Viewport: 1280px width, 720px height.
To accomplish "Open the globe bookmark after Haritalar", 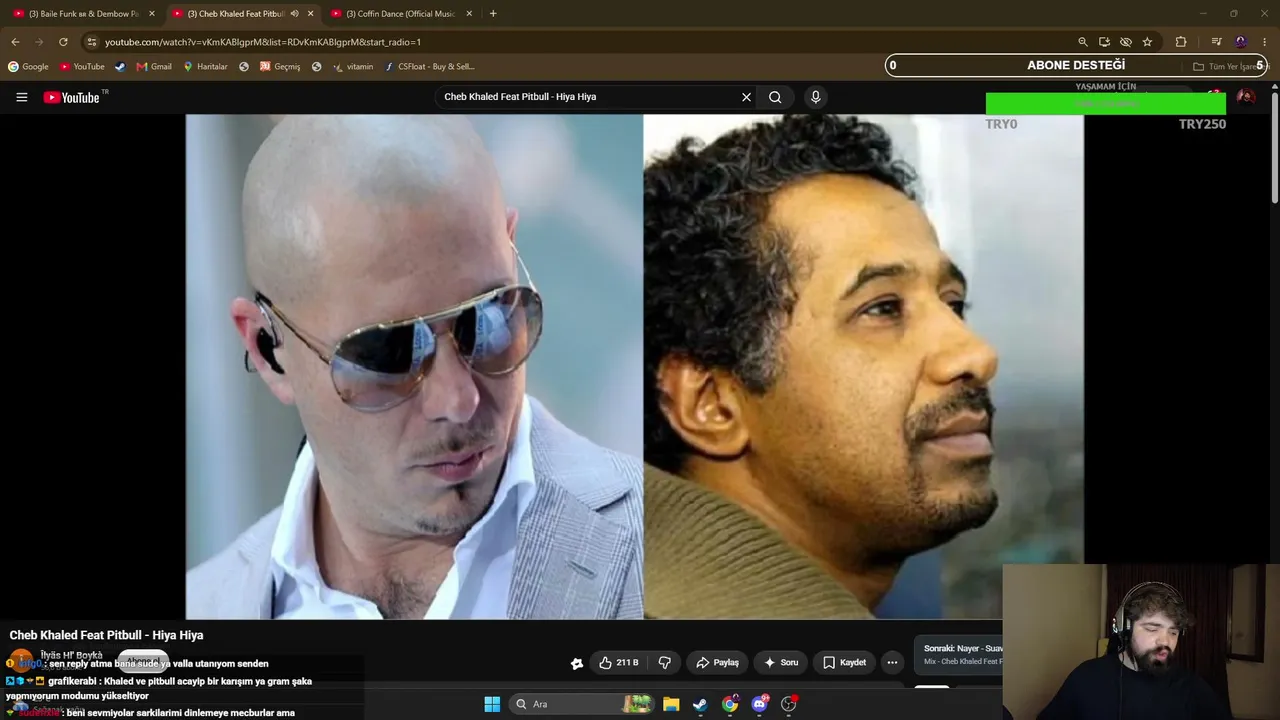I will pos(244,67).
